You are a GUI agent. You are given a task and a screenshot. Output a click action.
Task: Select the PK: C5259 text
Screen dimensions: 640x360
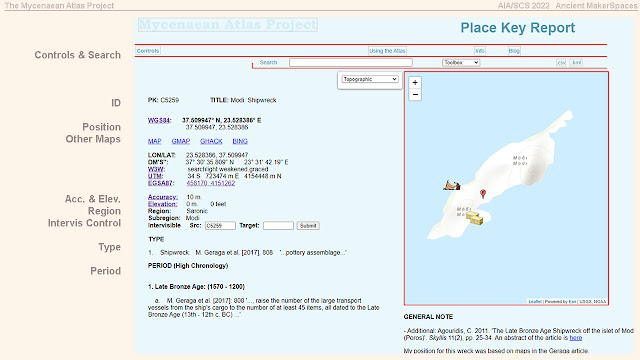pos(163,100)
